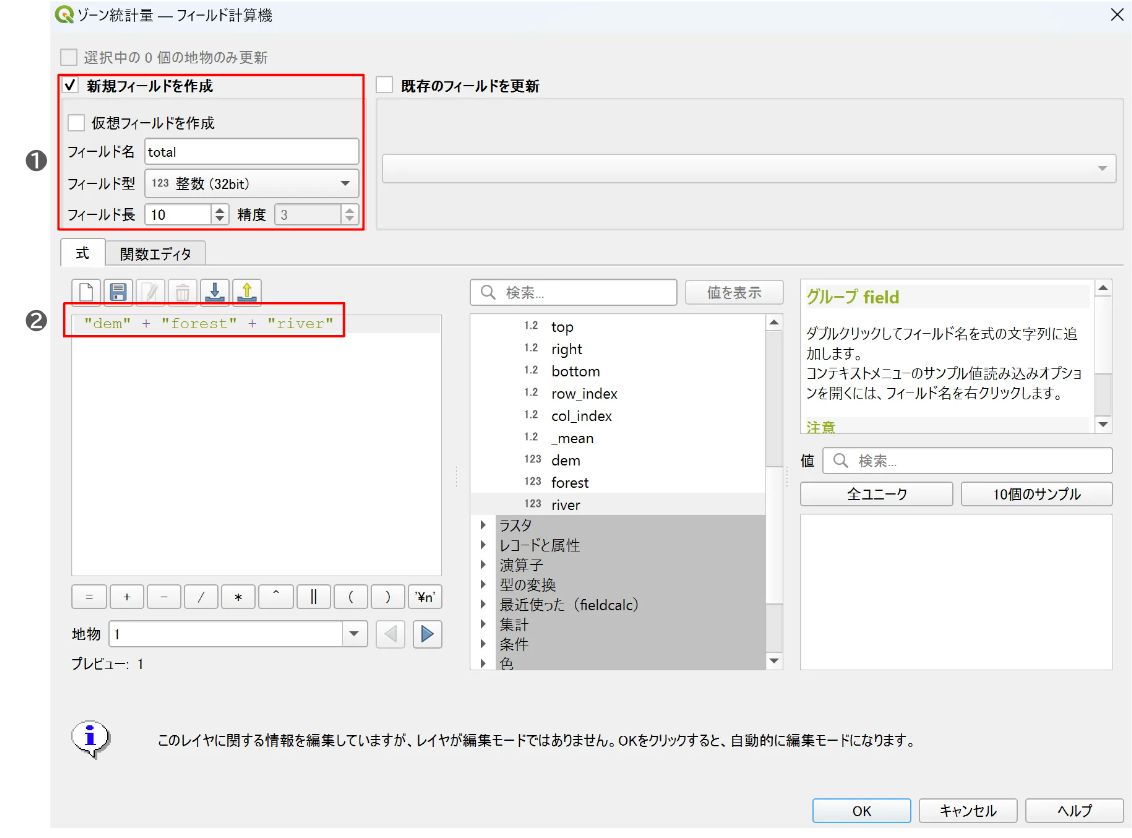Select the river field in the list
The height and width of the screenshot is (838, 1132).
pyautogui.click(x=565, y=505)
